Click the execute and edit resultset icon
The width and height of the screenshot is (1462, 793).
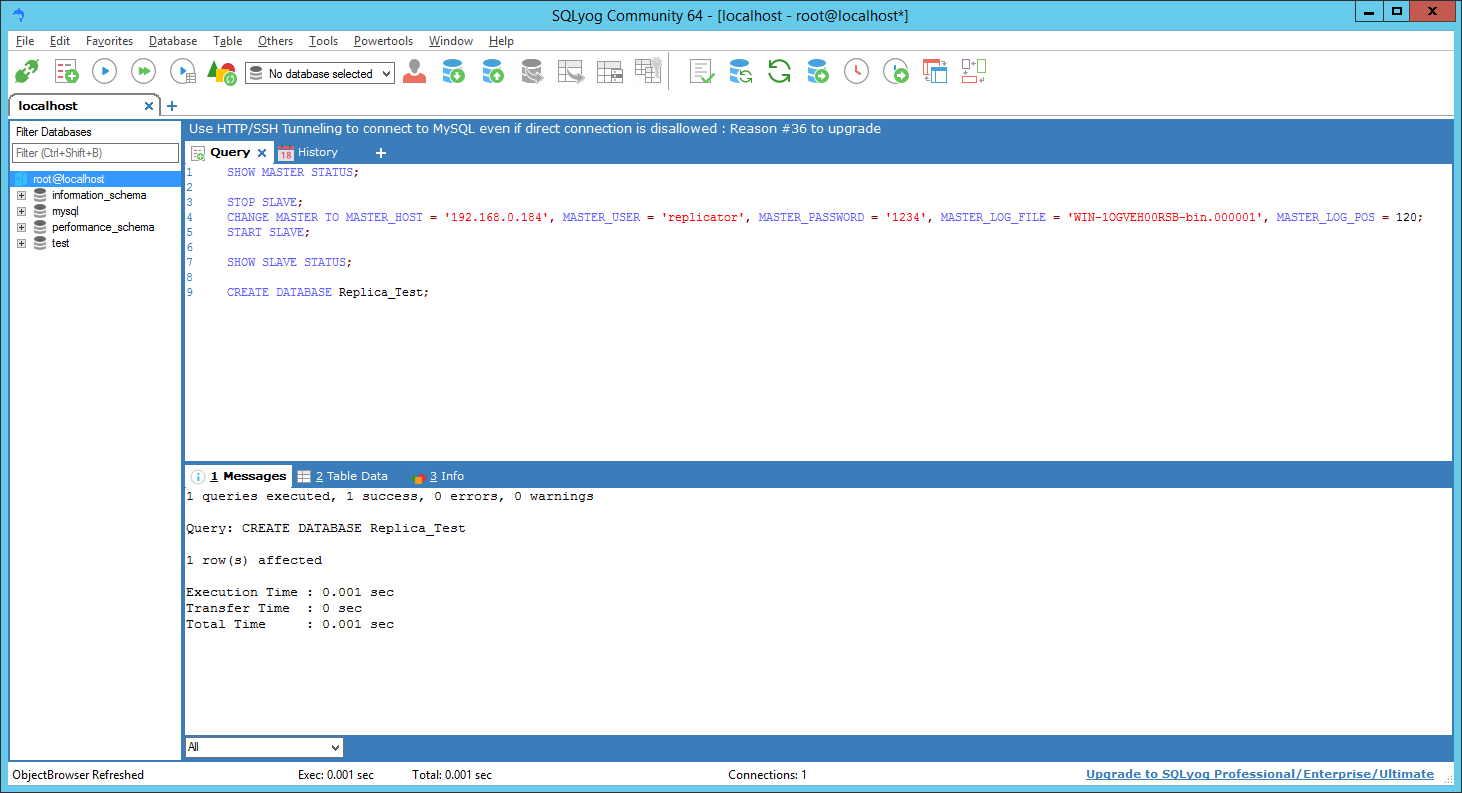(183, 72)
